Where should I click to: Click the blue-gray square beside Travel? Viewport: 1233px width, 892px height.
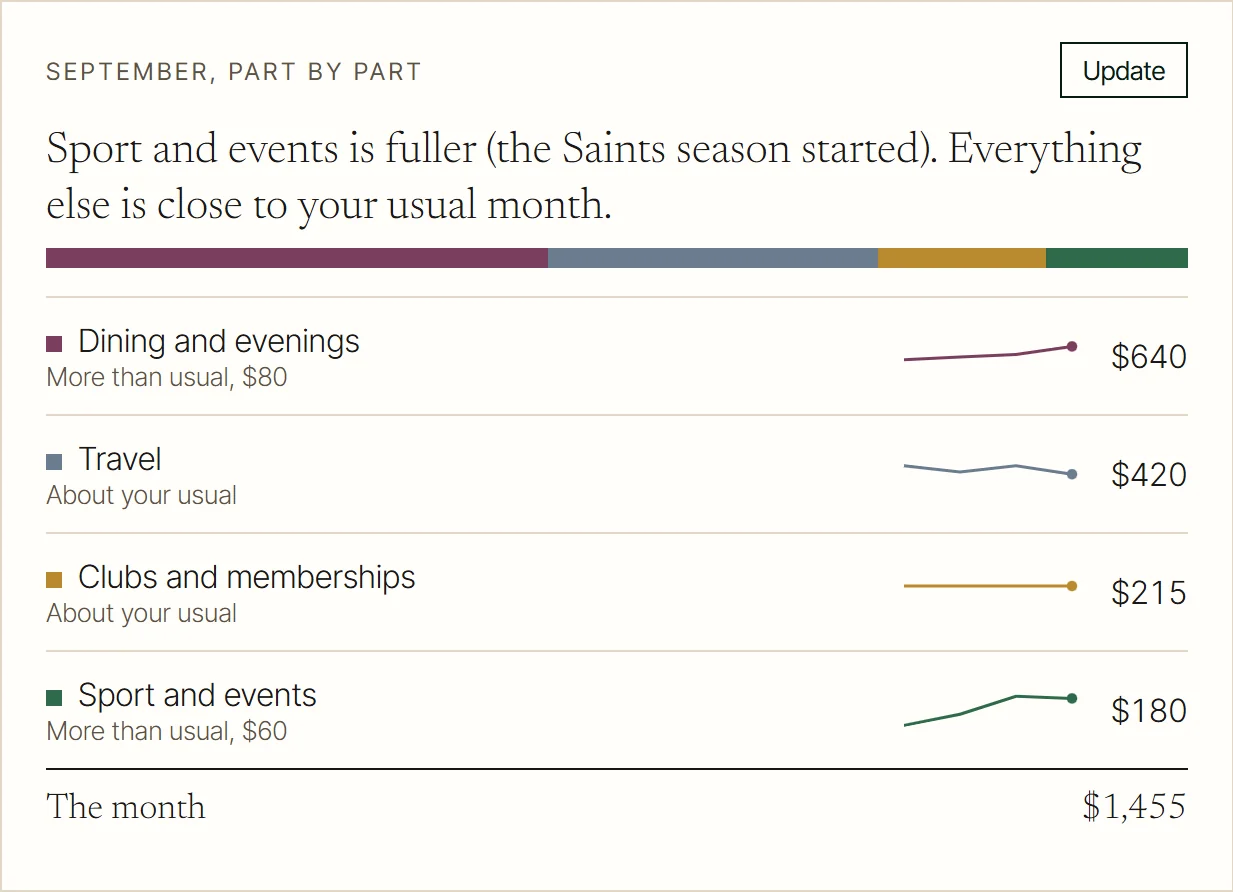click(55, 462)
